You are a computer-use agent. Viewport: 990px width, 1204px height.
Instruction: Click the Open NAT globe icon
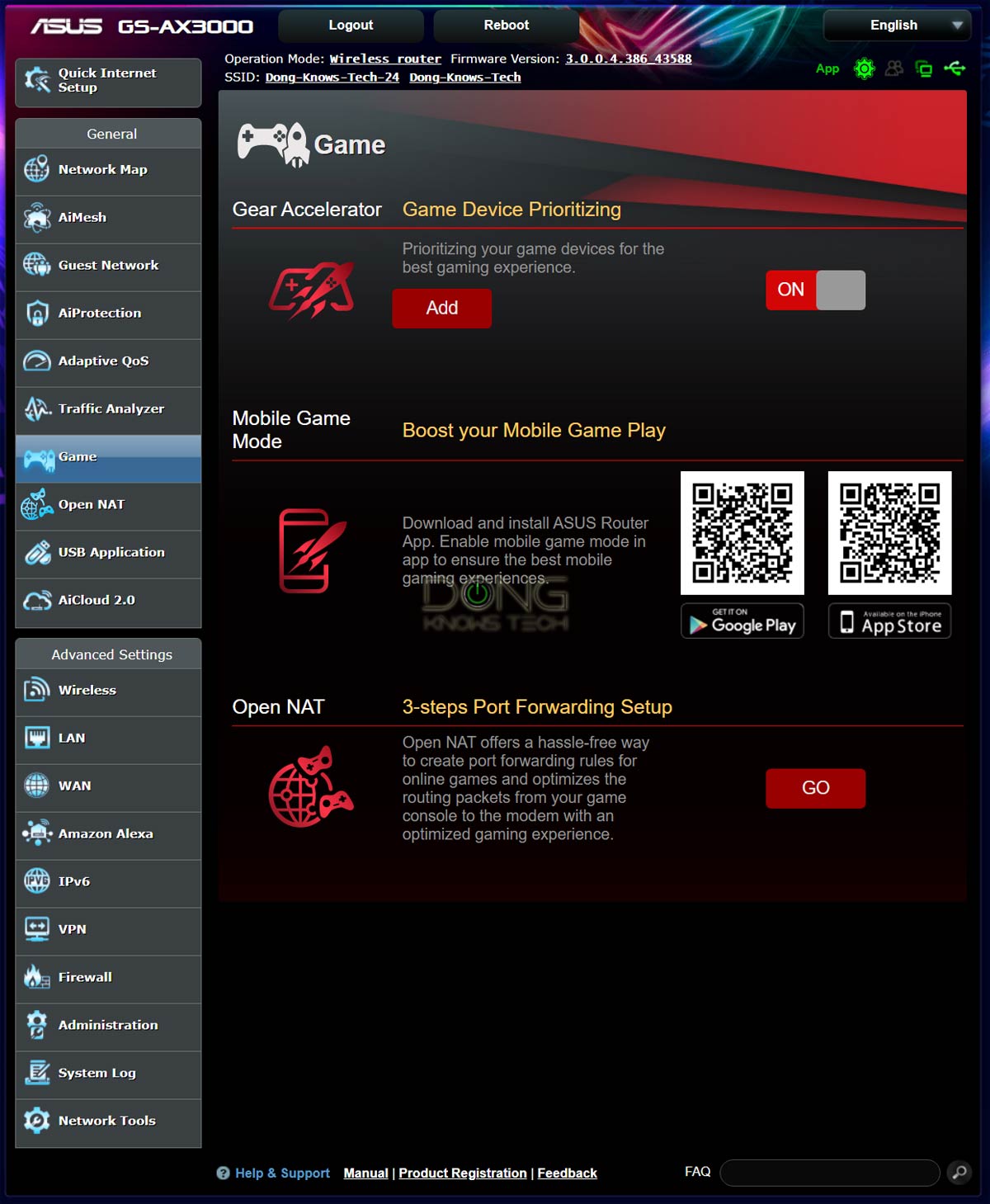(311, 787)
